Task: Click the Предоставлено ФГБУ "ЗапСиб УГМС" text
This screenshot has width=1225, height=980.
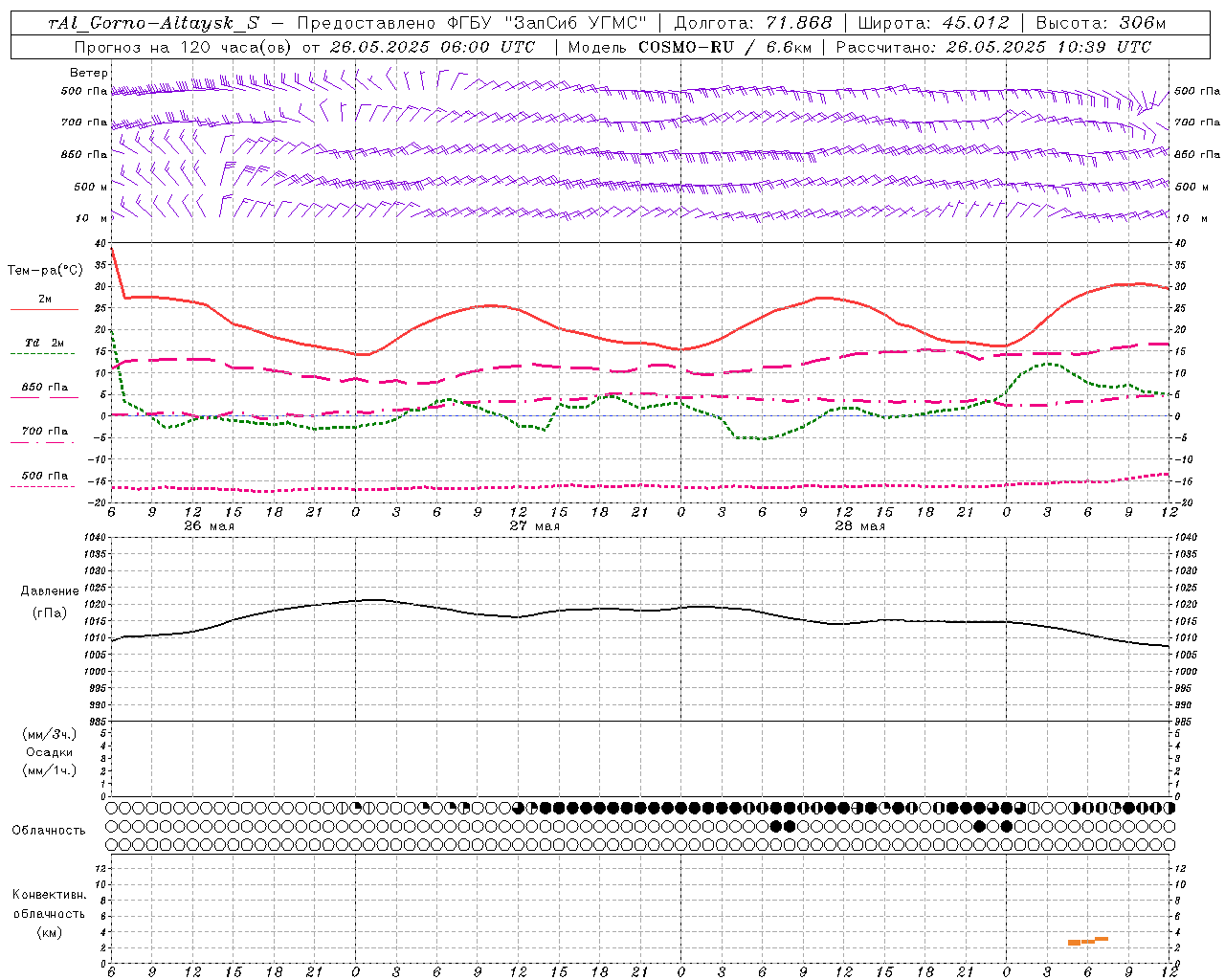Action: point(473,23)
